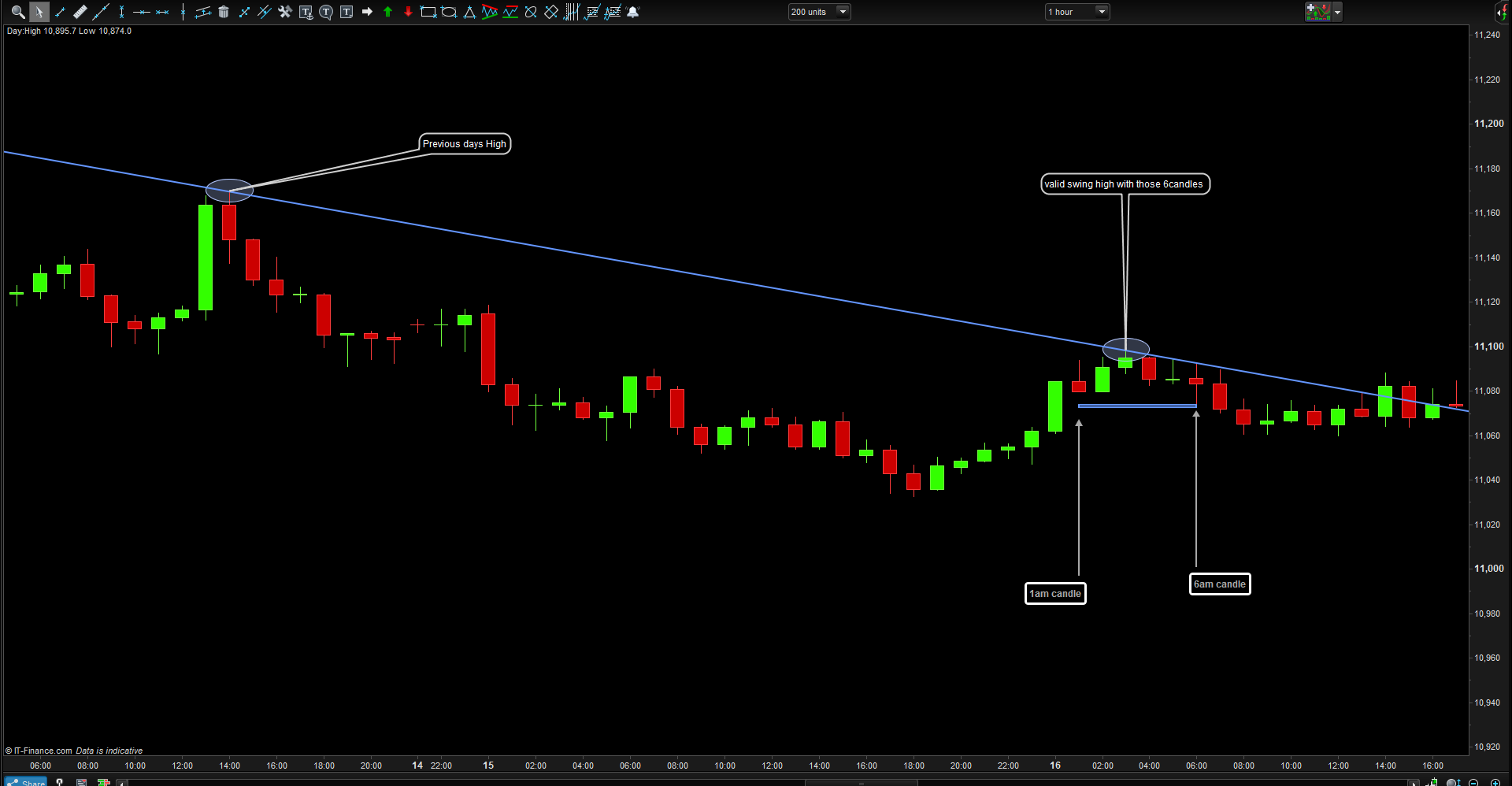Select the anchored text tool

click(306, 12)
